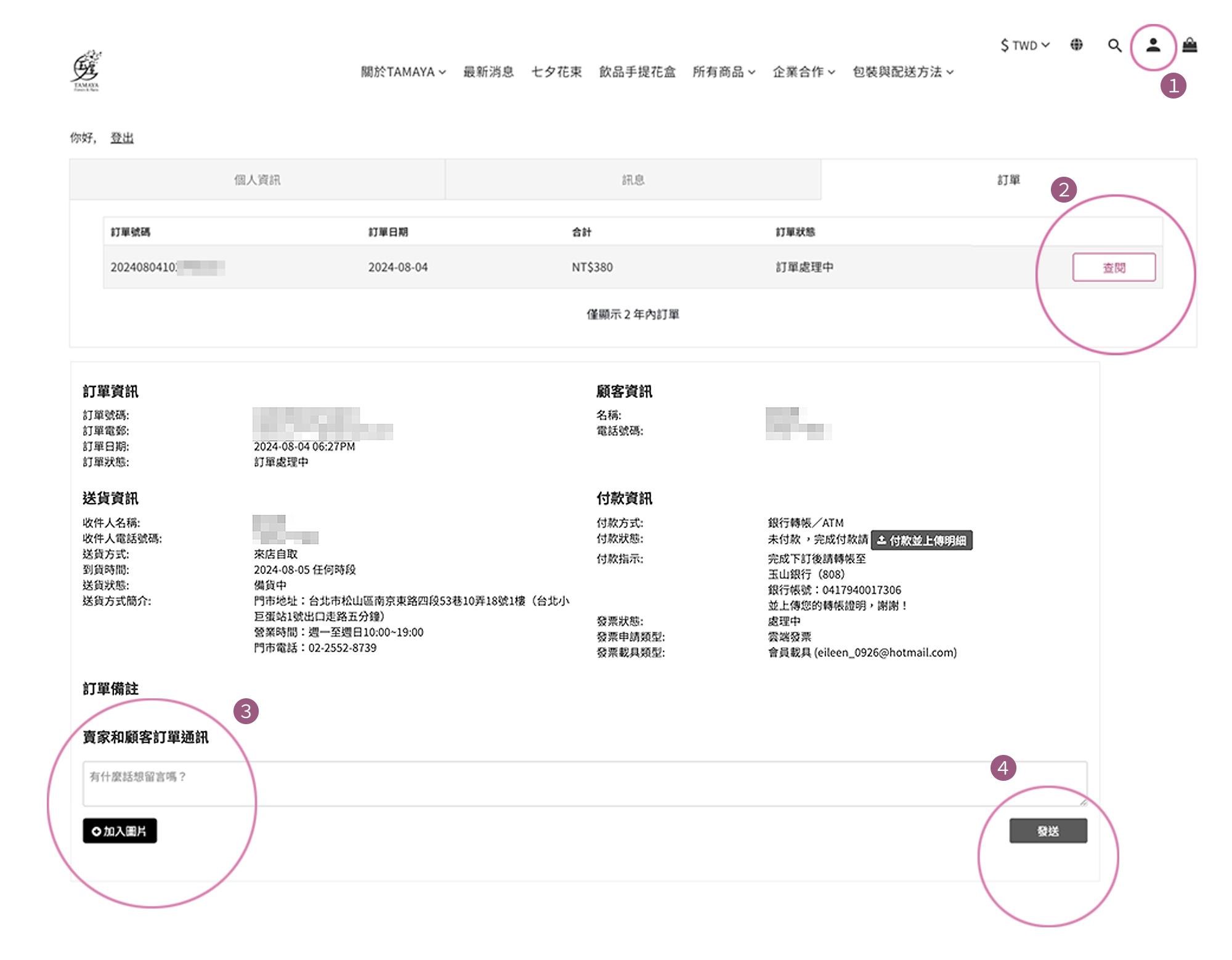Screen dimensions: 1232x960
Task: Expand the 包裝與配送方法 menu
Action: pos(903,72)
